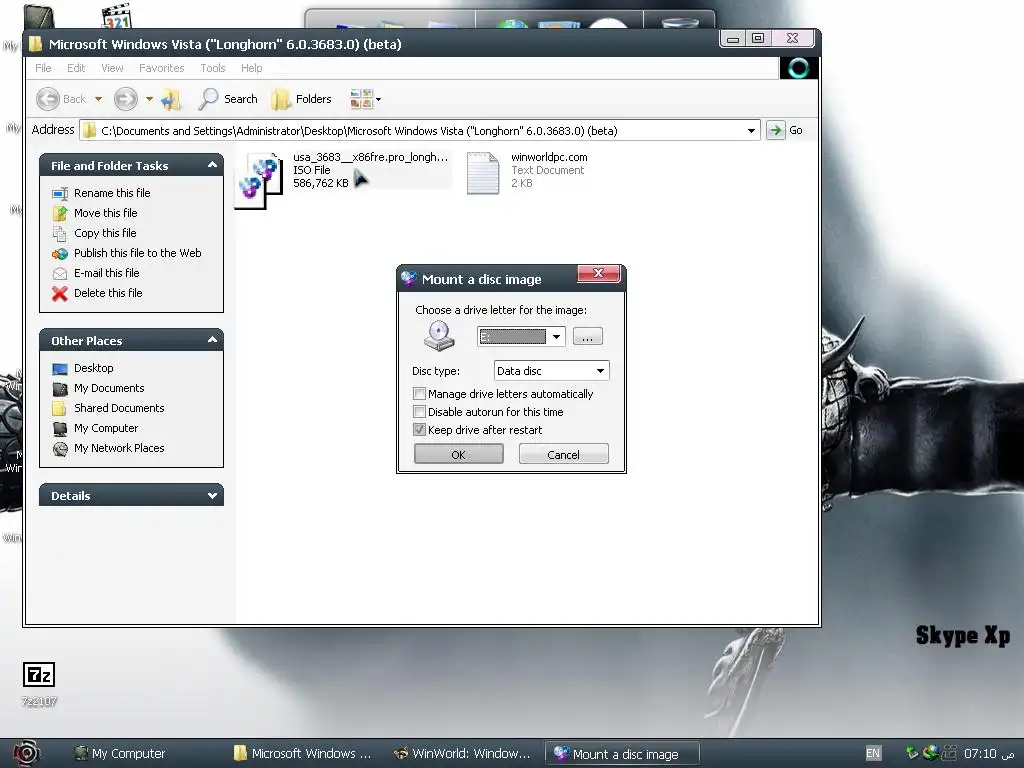Open the Favorites menu
This screenshot has width=1024, height=768.
click(161, 68)
